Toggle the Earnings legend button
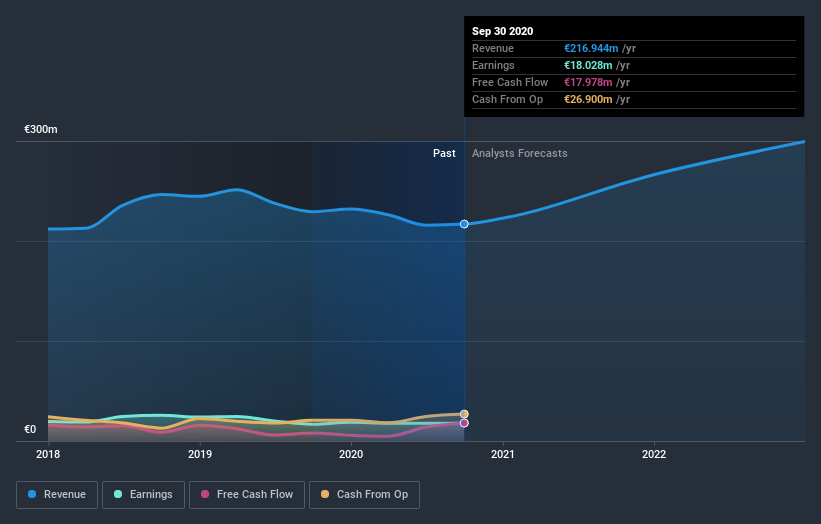 point(143,495)
